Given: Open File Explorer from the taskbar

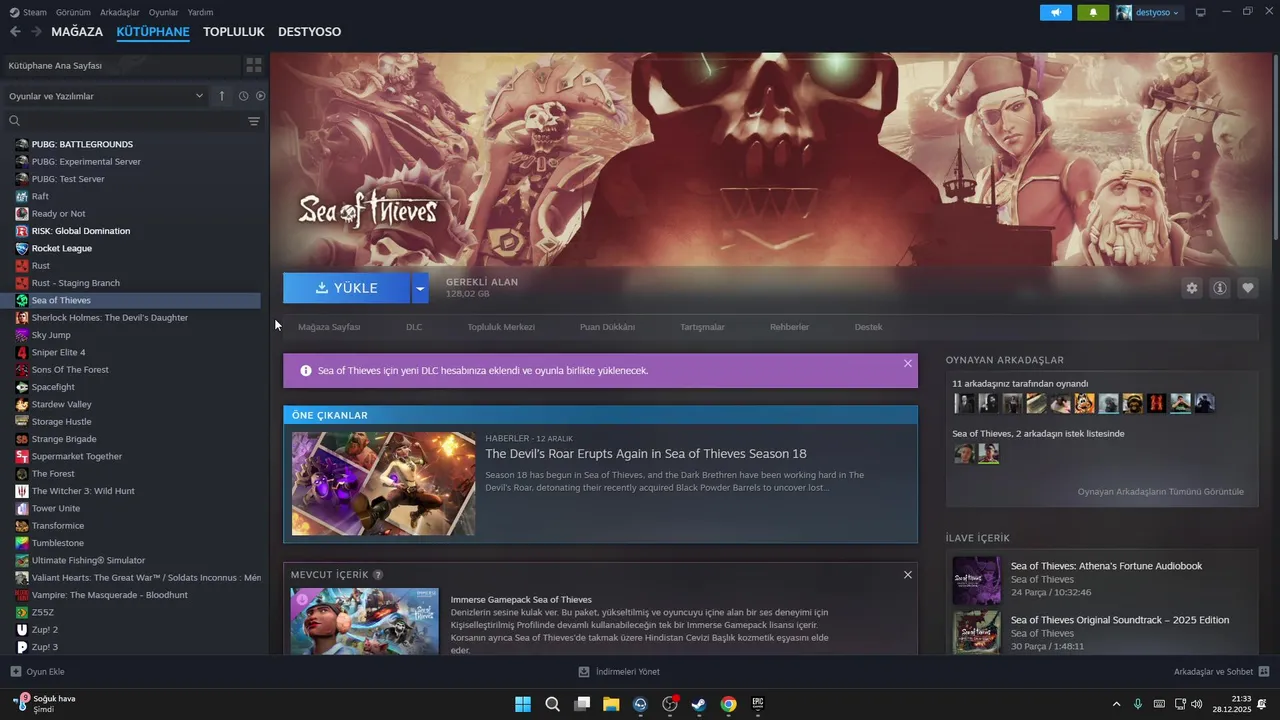Looking at the screenshot, I should (x=611, y=704).
